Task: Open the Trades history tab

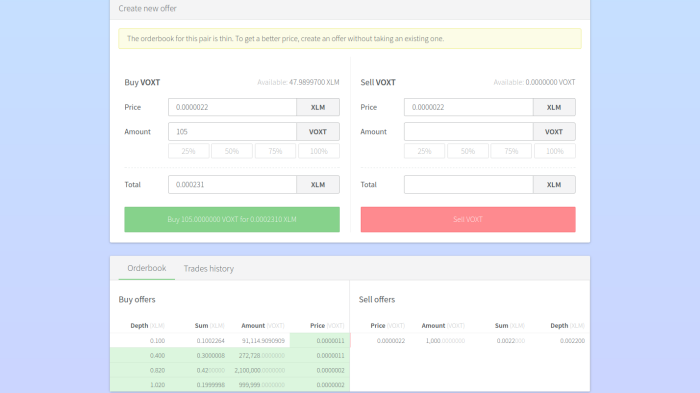Action: pyautogui.click(x=208, y=268)
